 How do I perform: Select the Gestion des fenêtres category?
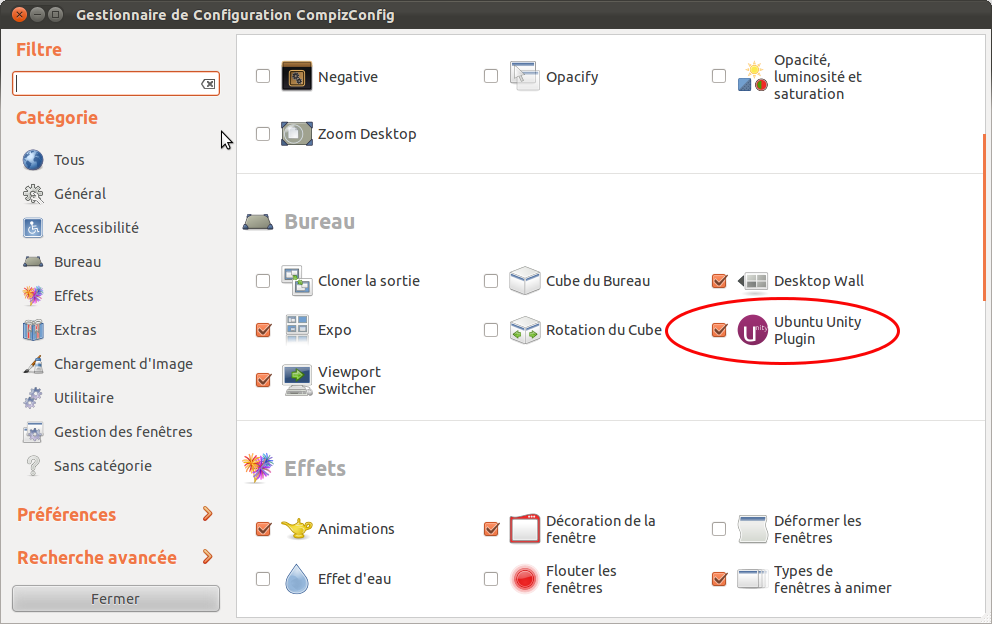122,432
